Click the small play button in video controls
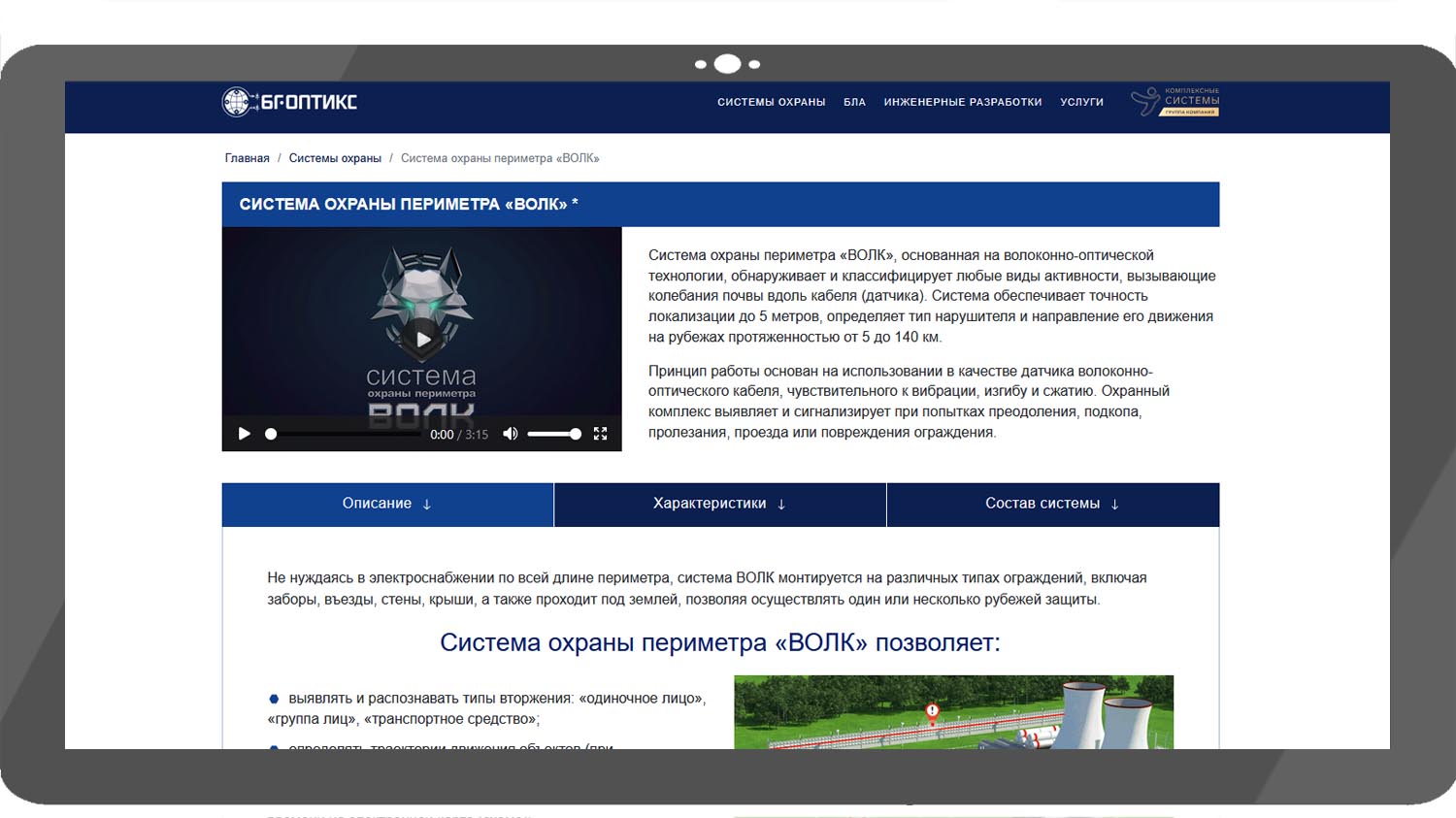1456x818 pixels. point(245,434)
